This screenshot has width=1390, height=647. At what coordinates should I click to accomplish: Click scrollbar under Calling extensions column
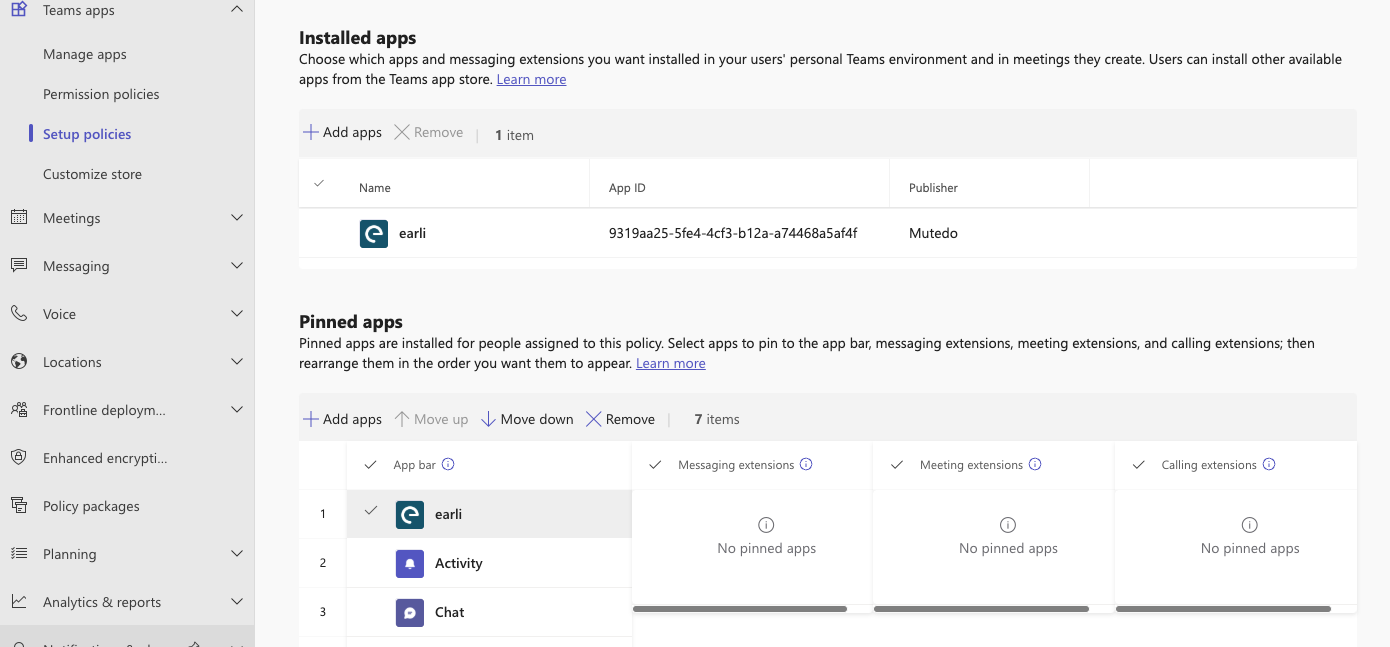point(1223,608)
